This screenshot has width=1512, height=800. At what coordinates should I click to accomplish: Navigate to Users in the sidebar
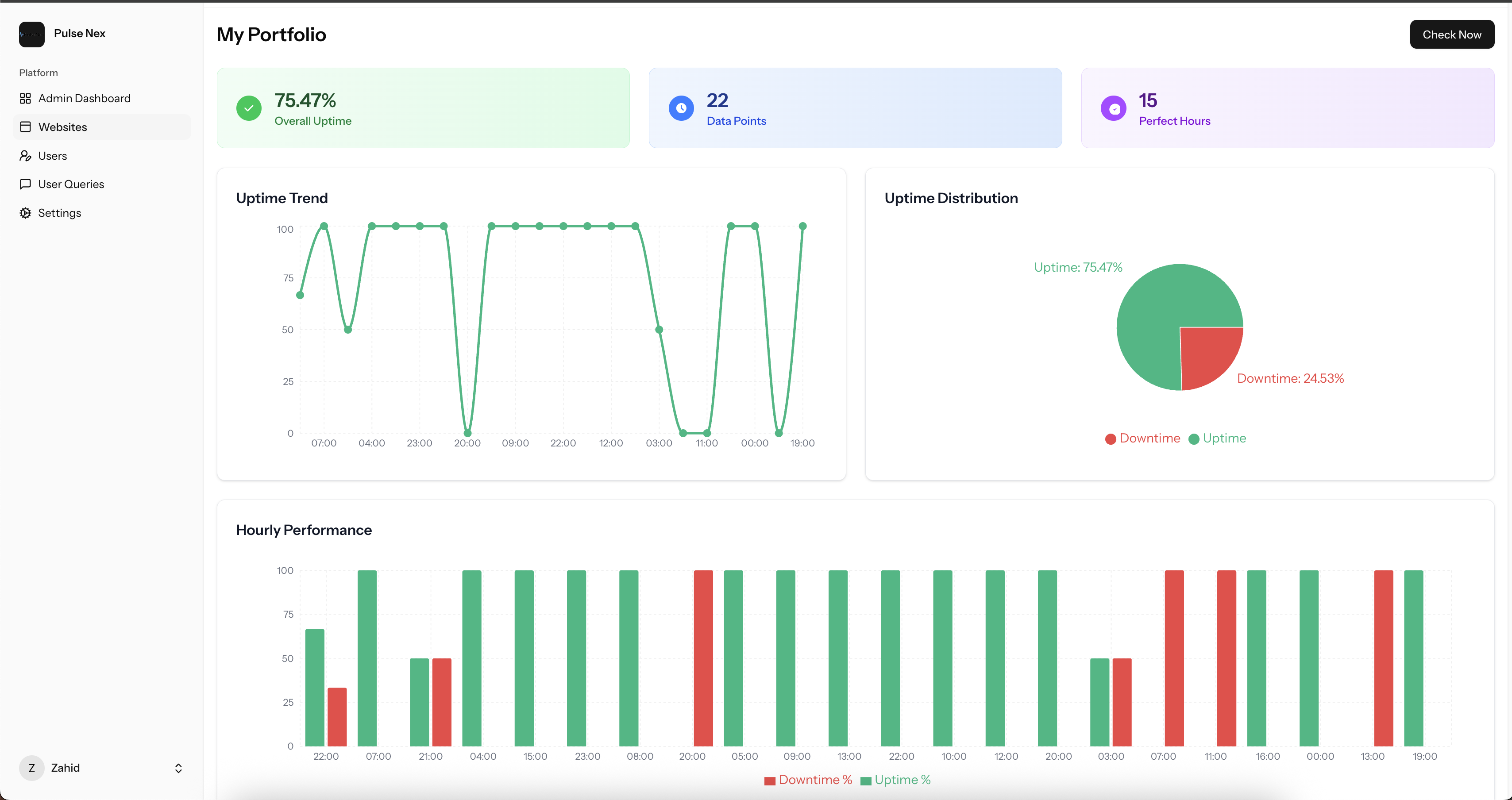pyautogui.click(x=53, y=156)
